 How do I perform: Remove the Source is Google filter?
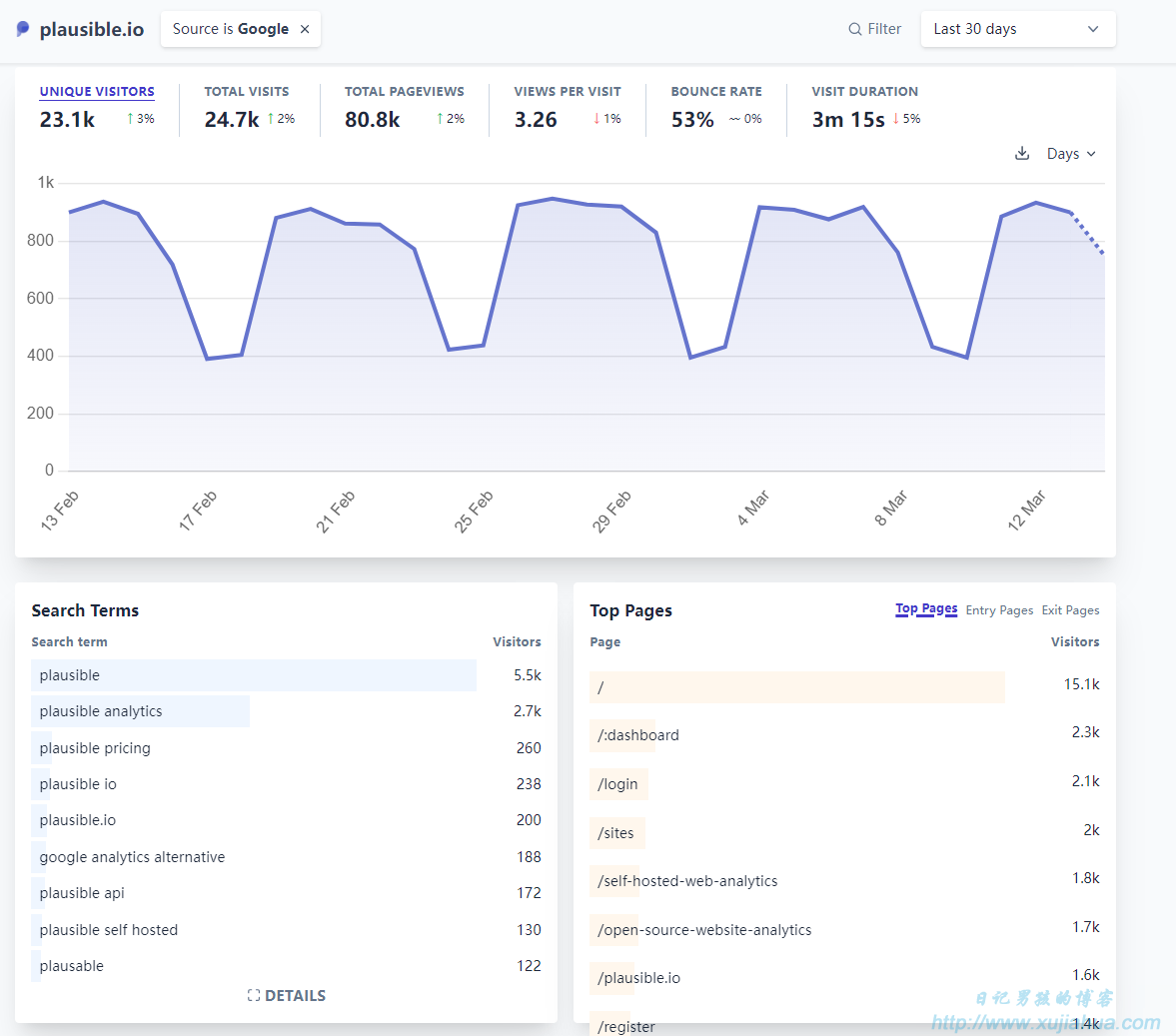pos(305,29)
